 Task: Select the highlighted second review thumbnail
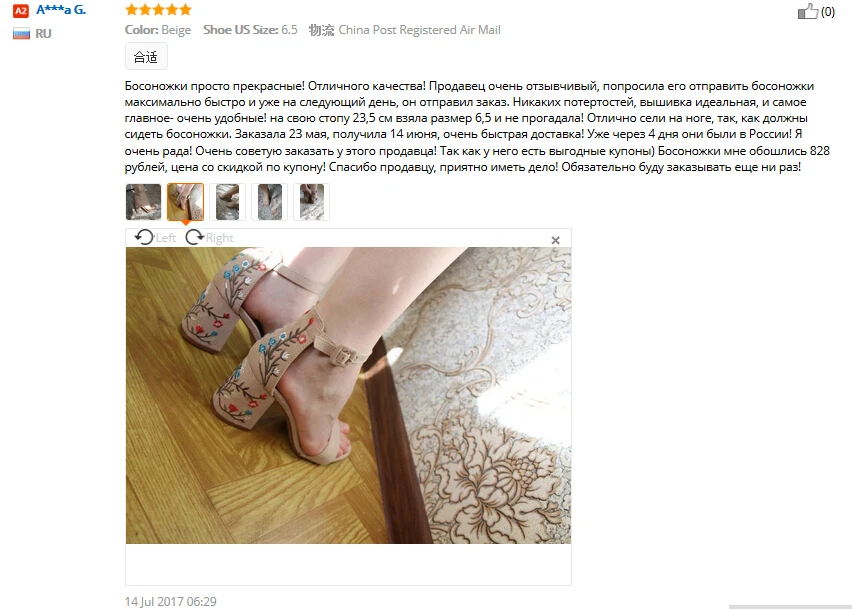[x=185, y=202]
